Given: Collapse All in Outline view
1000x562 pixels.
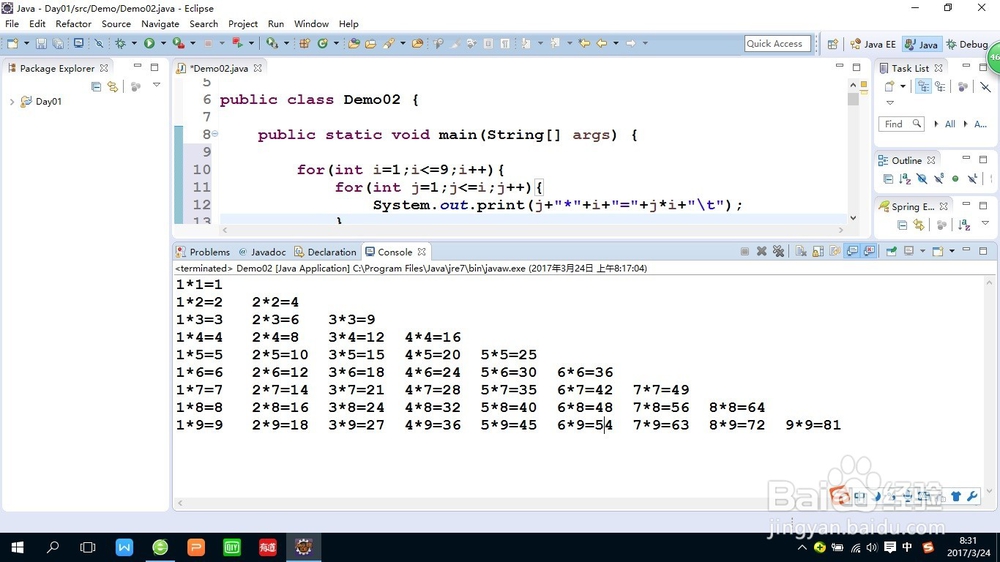Looking at the screenshot, I should [x=888, y=179].
